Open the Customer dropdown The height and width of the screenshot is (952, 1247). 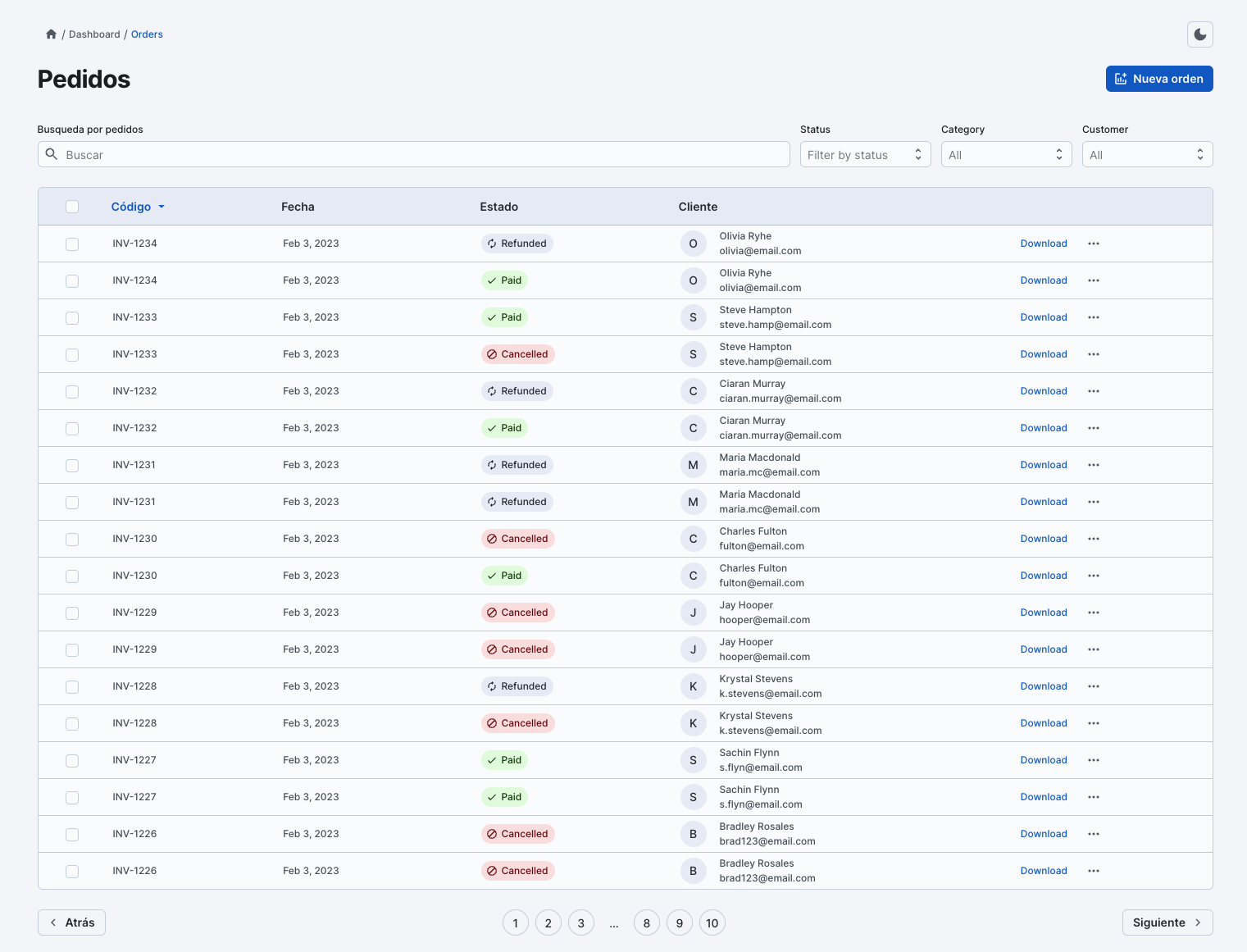1147,154
